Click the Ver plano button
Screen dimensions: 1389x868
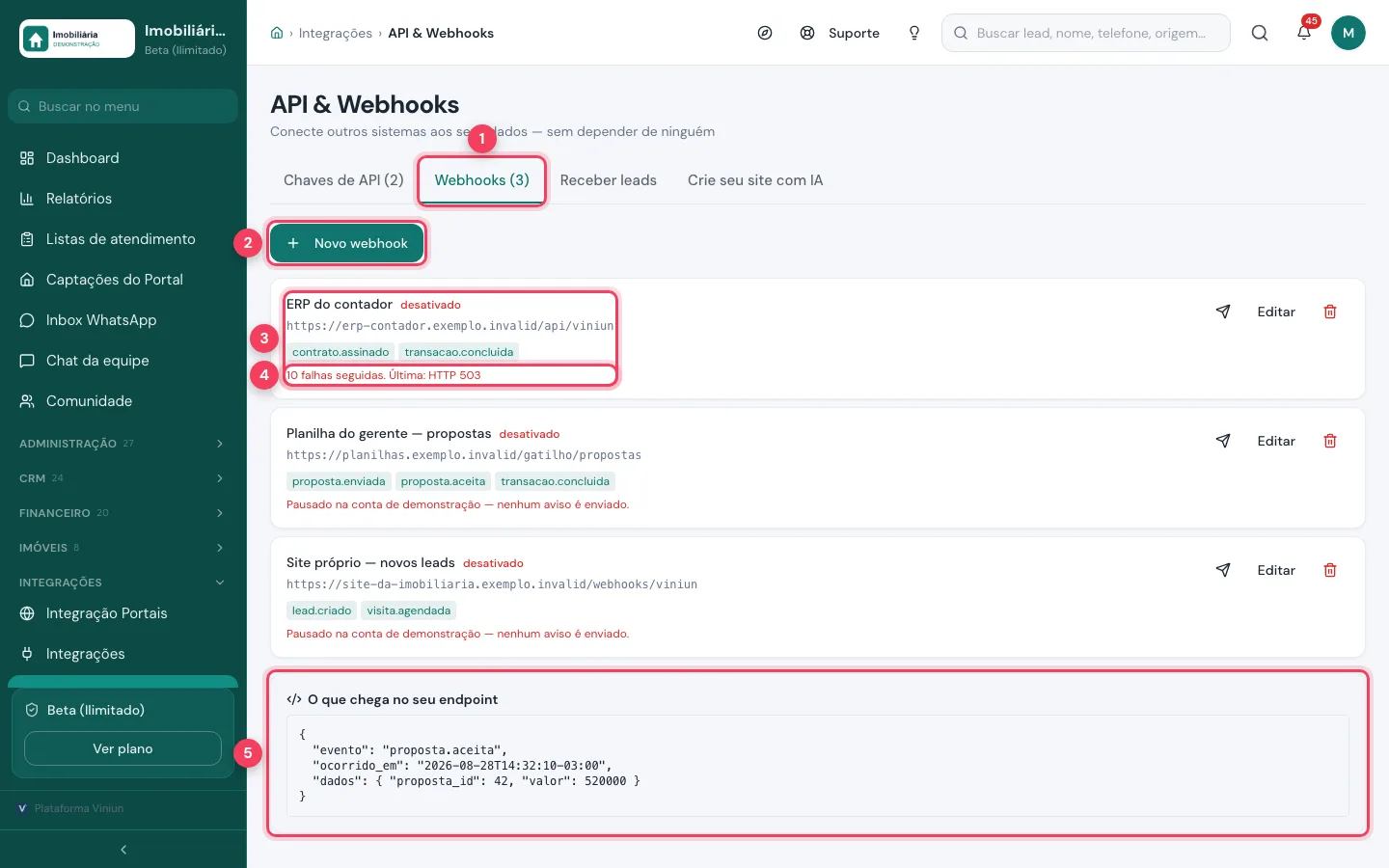pos(123,748)
